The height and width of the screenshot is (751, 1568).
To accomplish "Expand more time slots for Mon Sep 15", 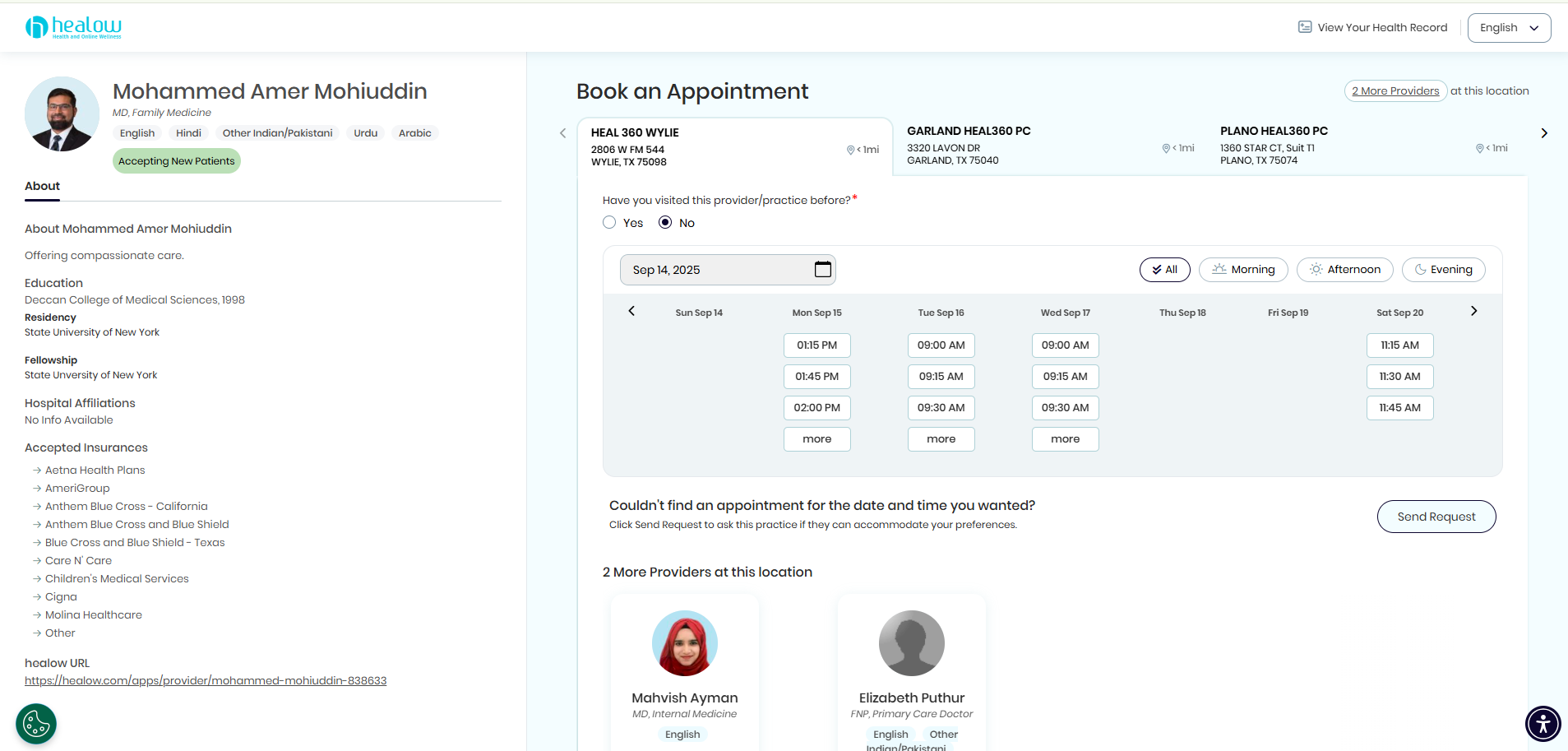I will (x=816, y=439).
